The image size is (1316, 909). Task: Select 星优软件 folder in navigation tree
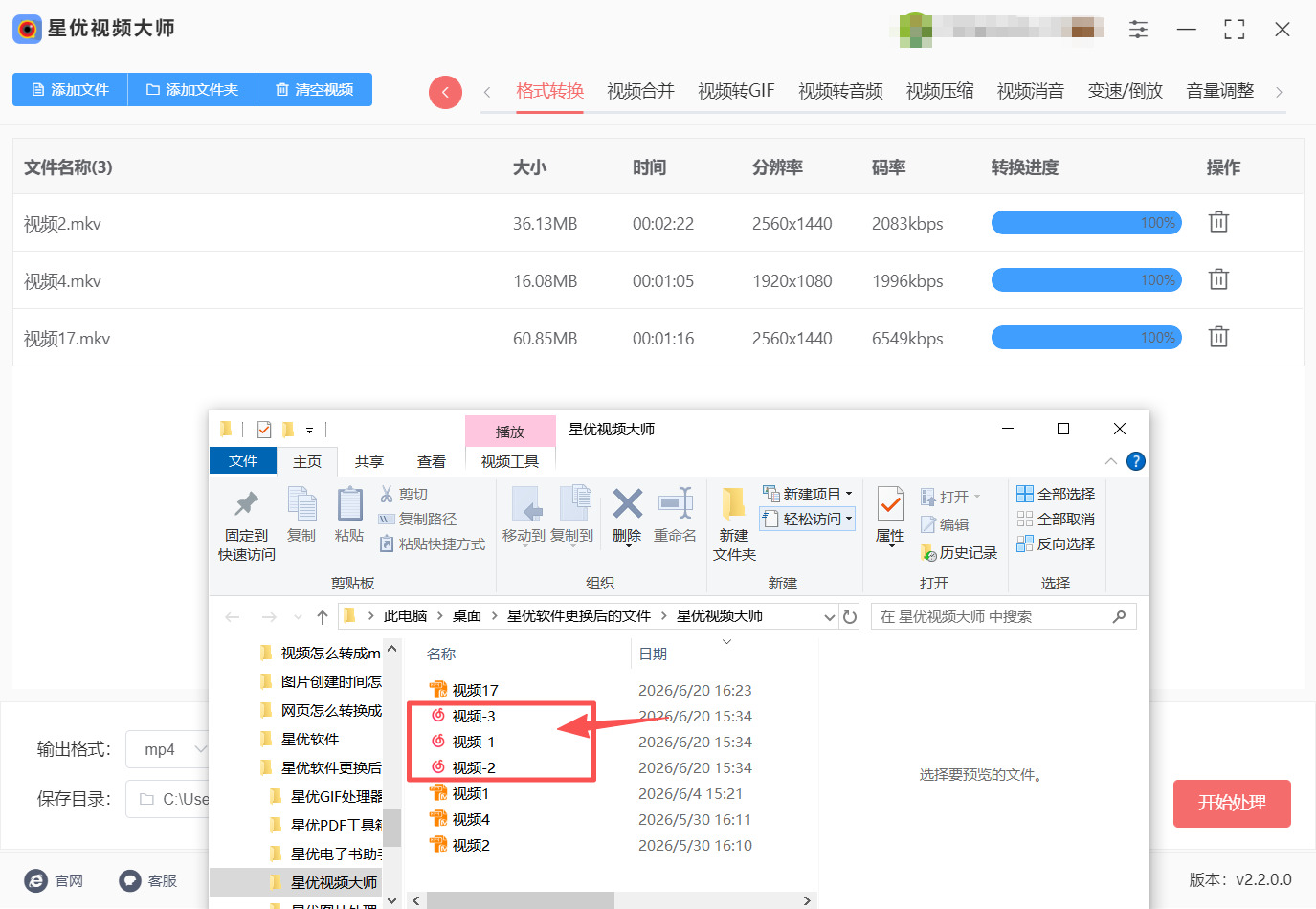point(310,739)
